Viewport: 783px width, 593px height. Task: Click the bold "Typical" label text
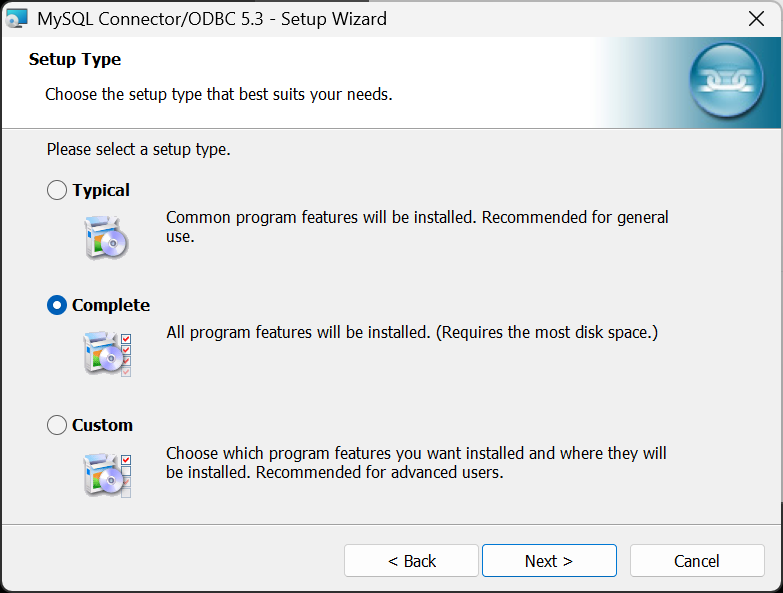(x=101, y=190)
